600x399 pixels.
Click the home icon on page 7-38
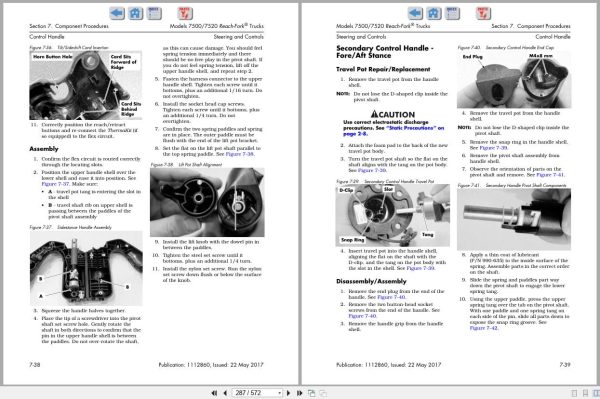pos(135,13)
